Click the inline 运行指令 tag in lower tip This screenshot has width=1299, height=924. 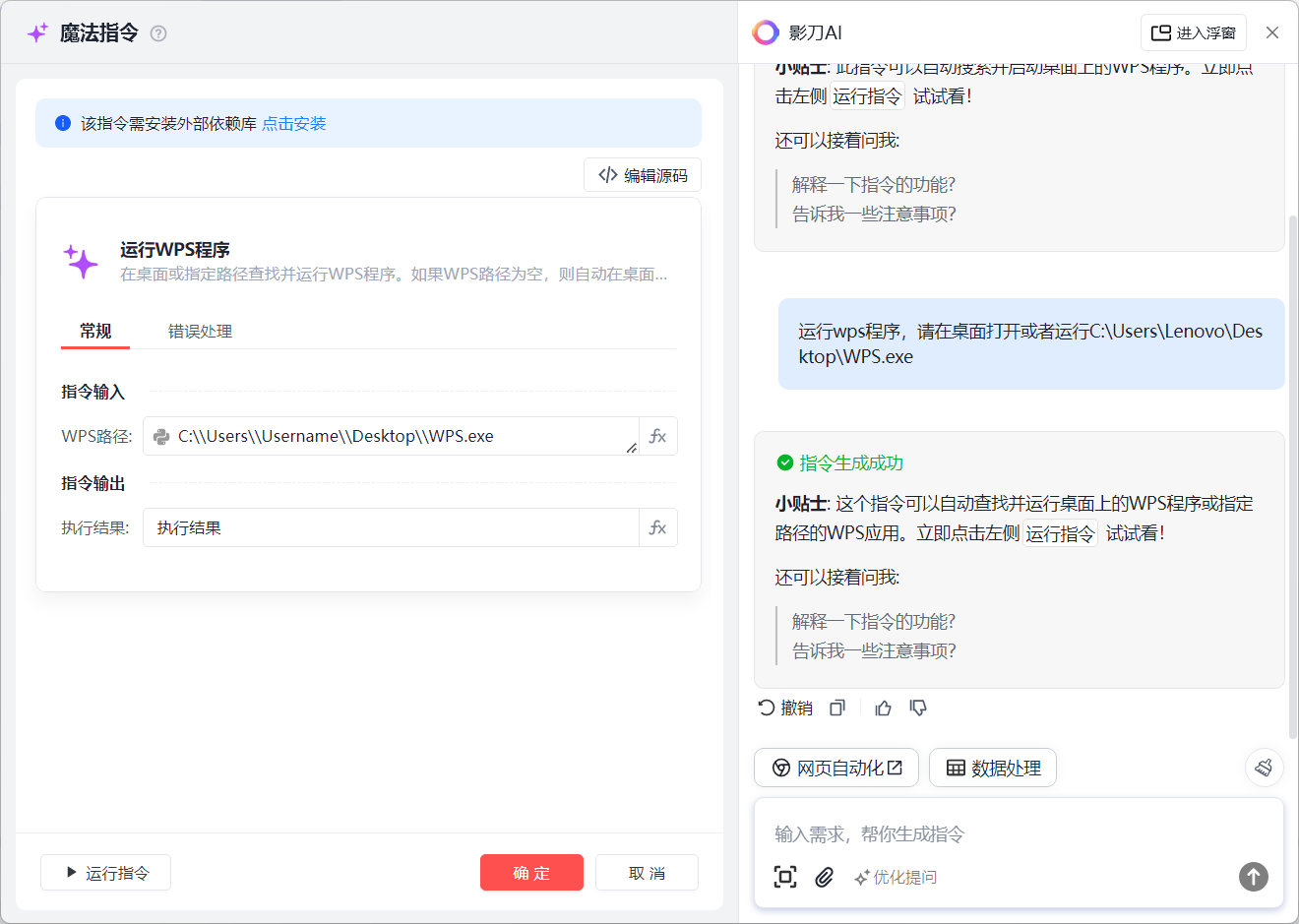coord(1060,533)
